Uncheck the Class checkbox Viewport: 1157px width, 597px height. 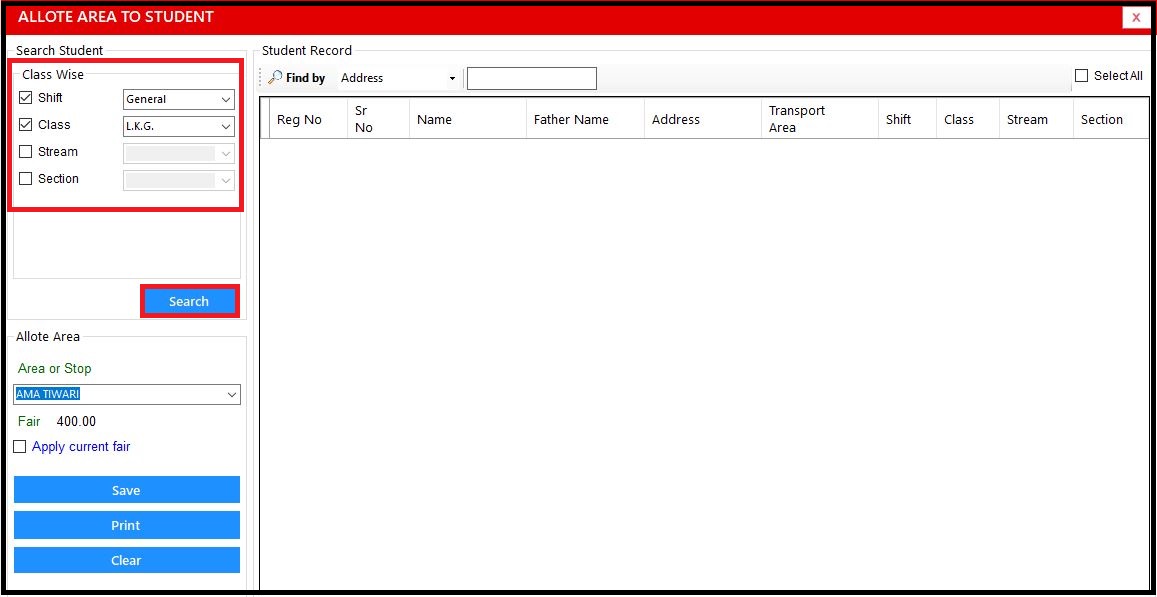point(26,125)
